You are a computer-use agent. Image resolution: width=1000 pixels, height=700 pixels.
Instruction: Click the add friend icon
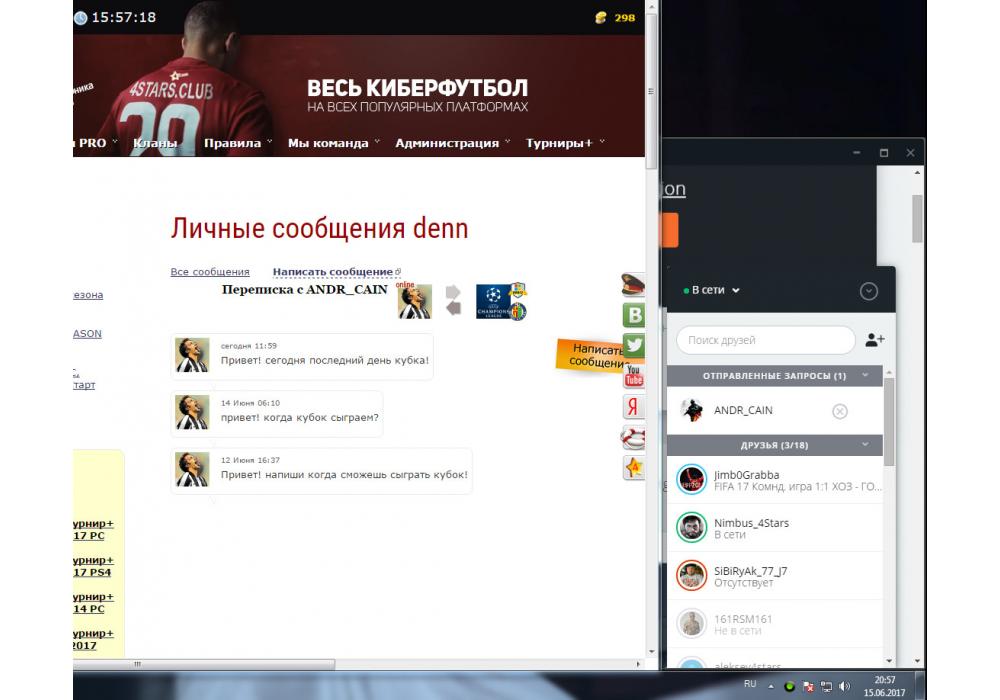pyautogui.click(x=875, y=340)
